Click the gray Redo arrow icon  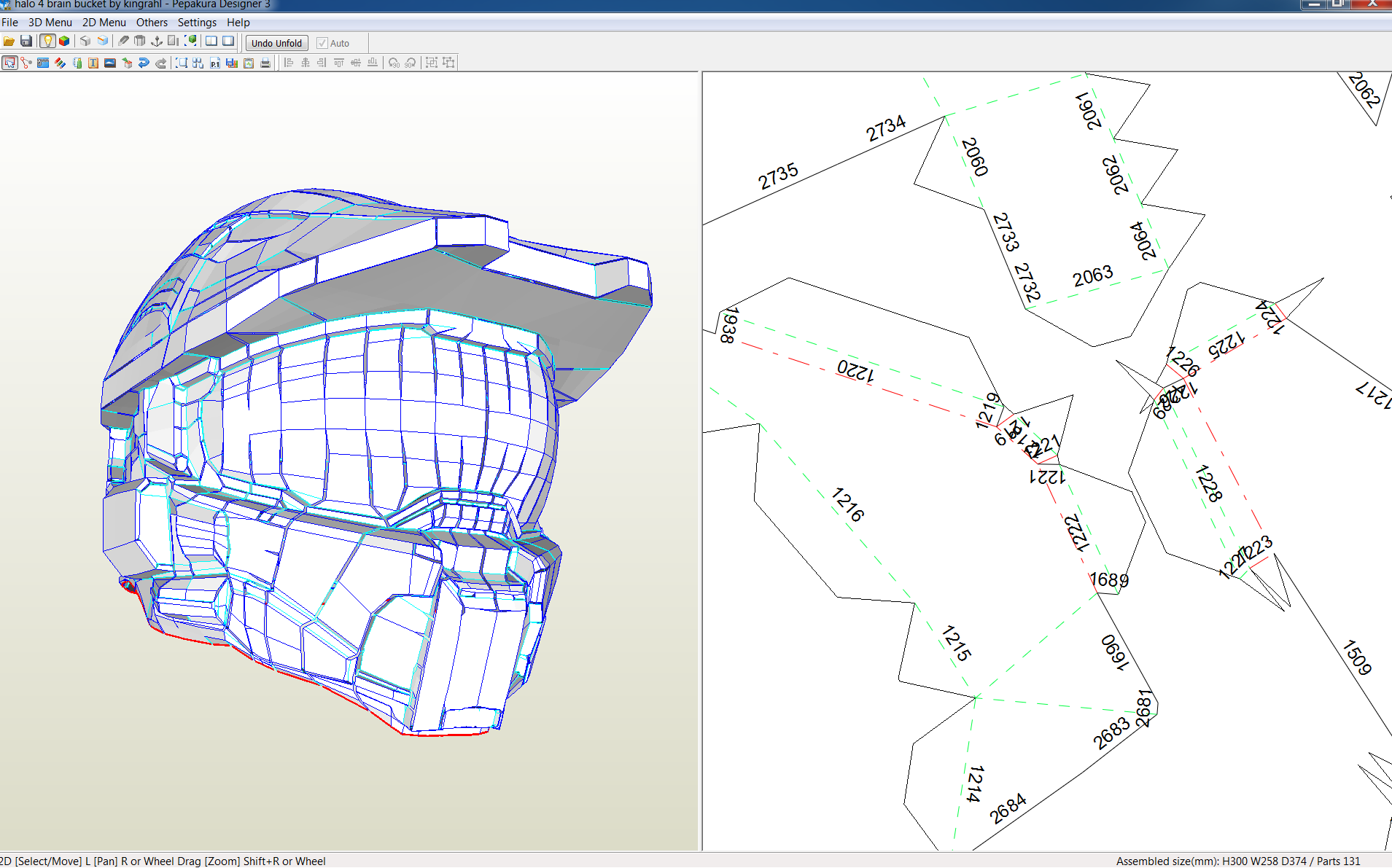click(161, 63)
